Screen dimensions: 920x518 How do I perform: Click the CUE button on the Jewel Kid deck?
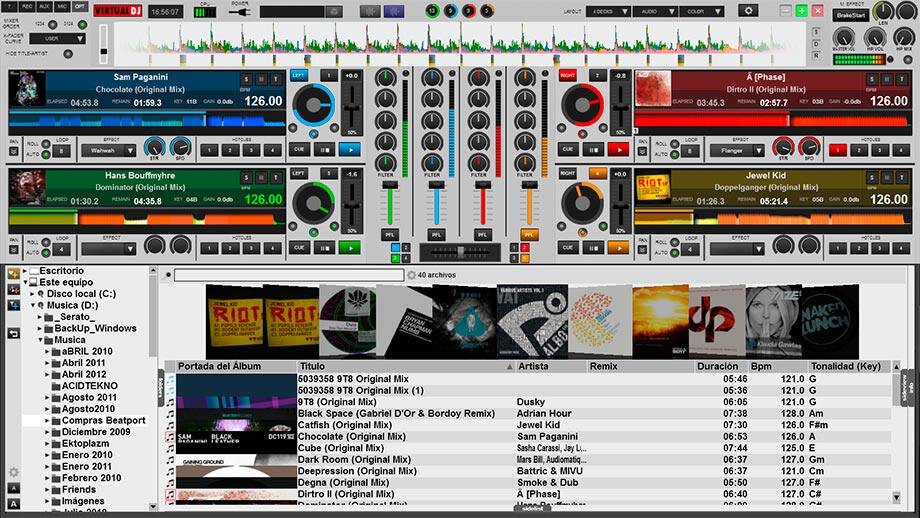pyautogui.click(x=567, y=248)
